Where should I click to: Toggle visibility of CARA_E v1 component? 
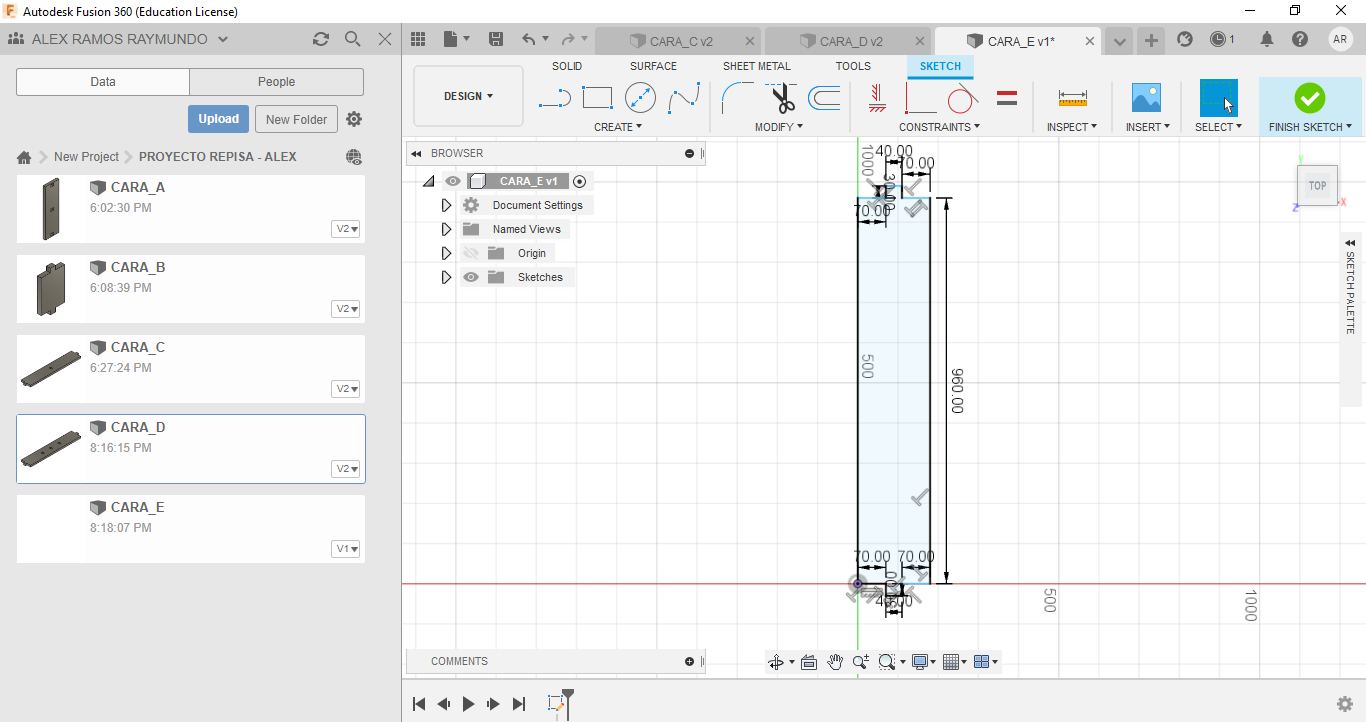453,181
